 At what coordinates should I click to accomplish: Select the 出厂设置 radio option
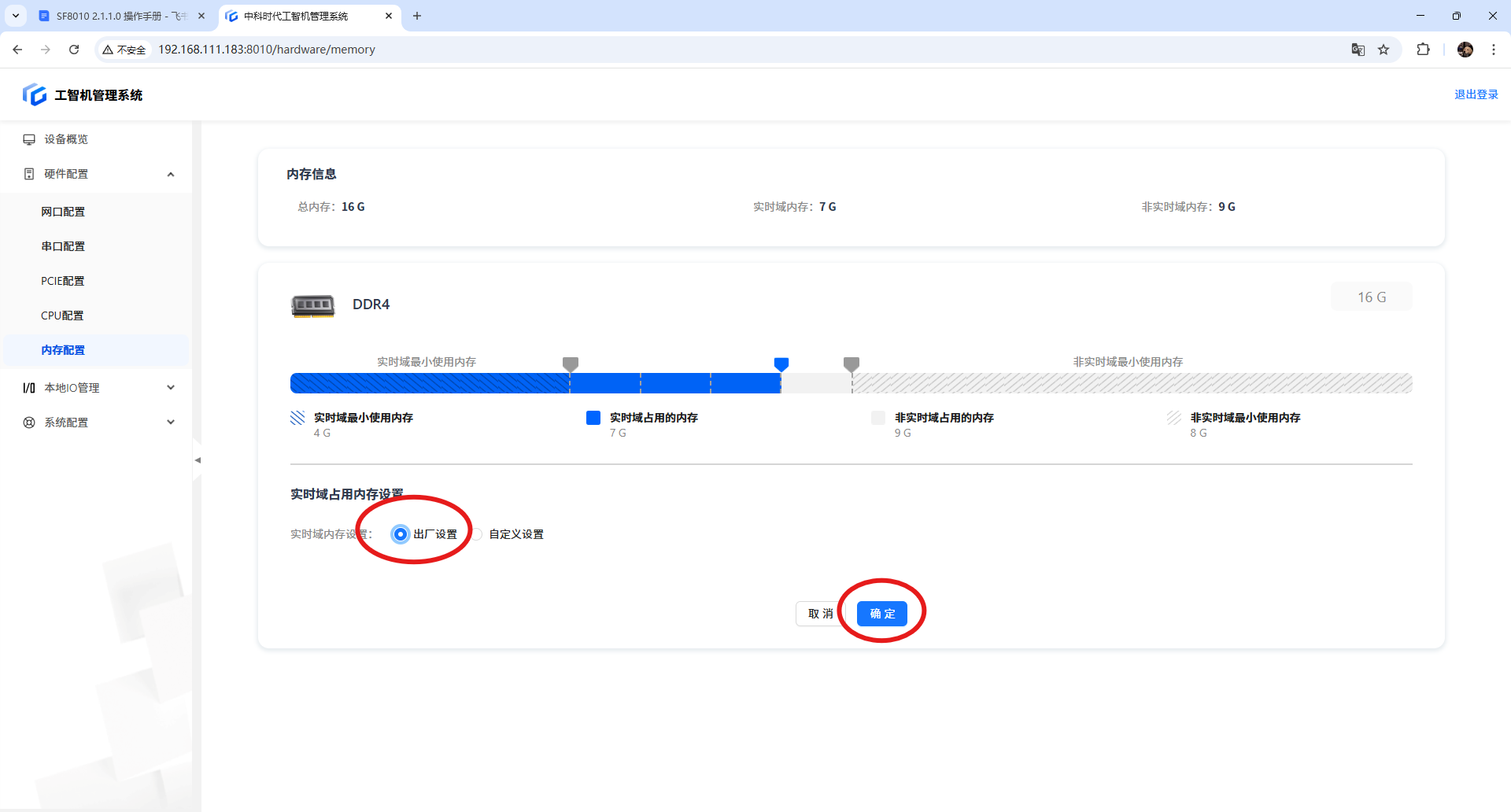click(x=401, y=534)
